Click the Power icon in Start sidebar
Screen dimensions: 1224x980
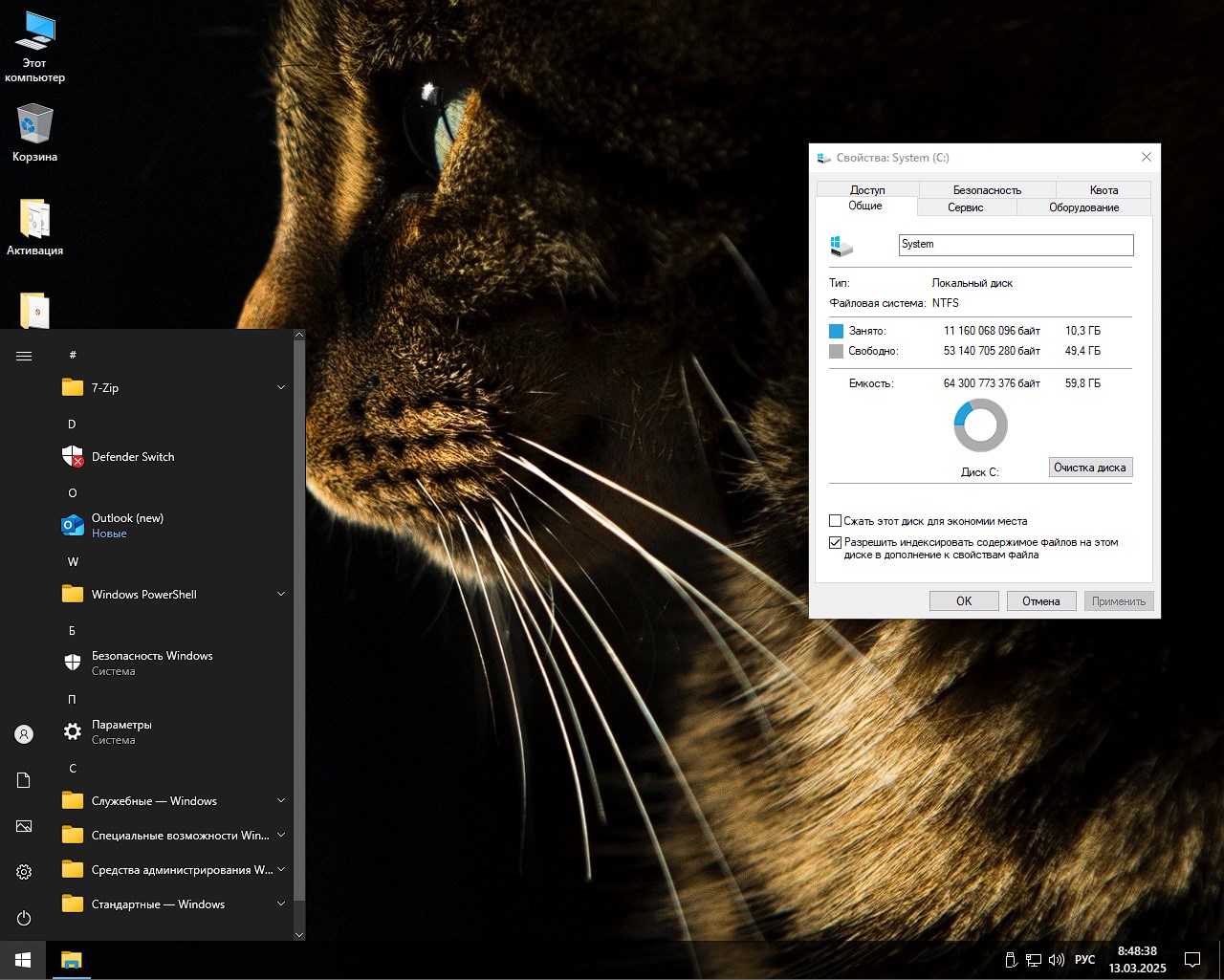pos(24,918)
